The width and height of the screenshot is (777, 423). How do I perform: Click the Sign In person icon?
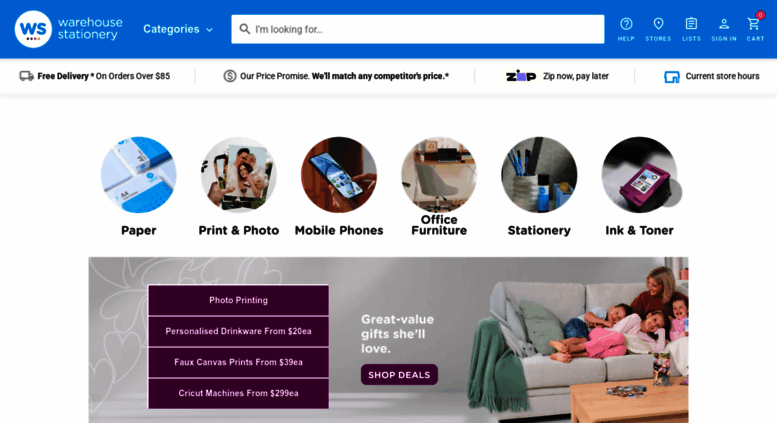724,24
